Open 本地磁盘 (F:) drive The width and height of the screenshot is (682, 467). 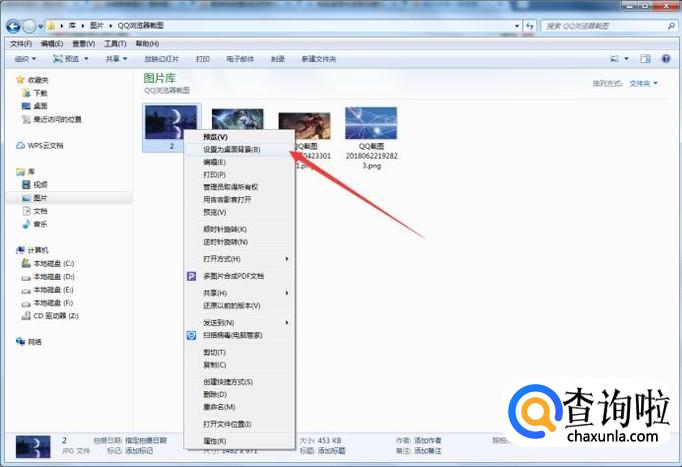point(48,303)
